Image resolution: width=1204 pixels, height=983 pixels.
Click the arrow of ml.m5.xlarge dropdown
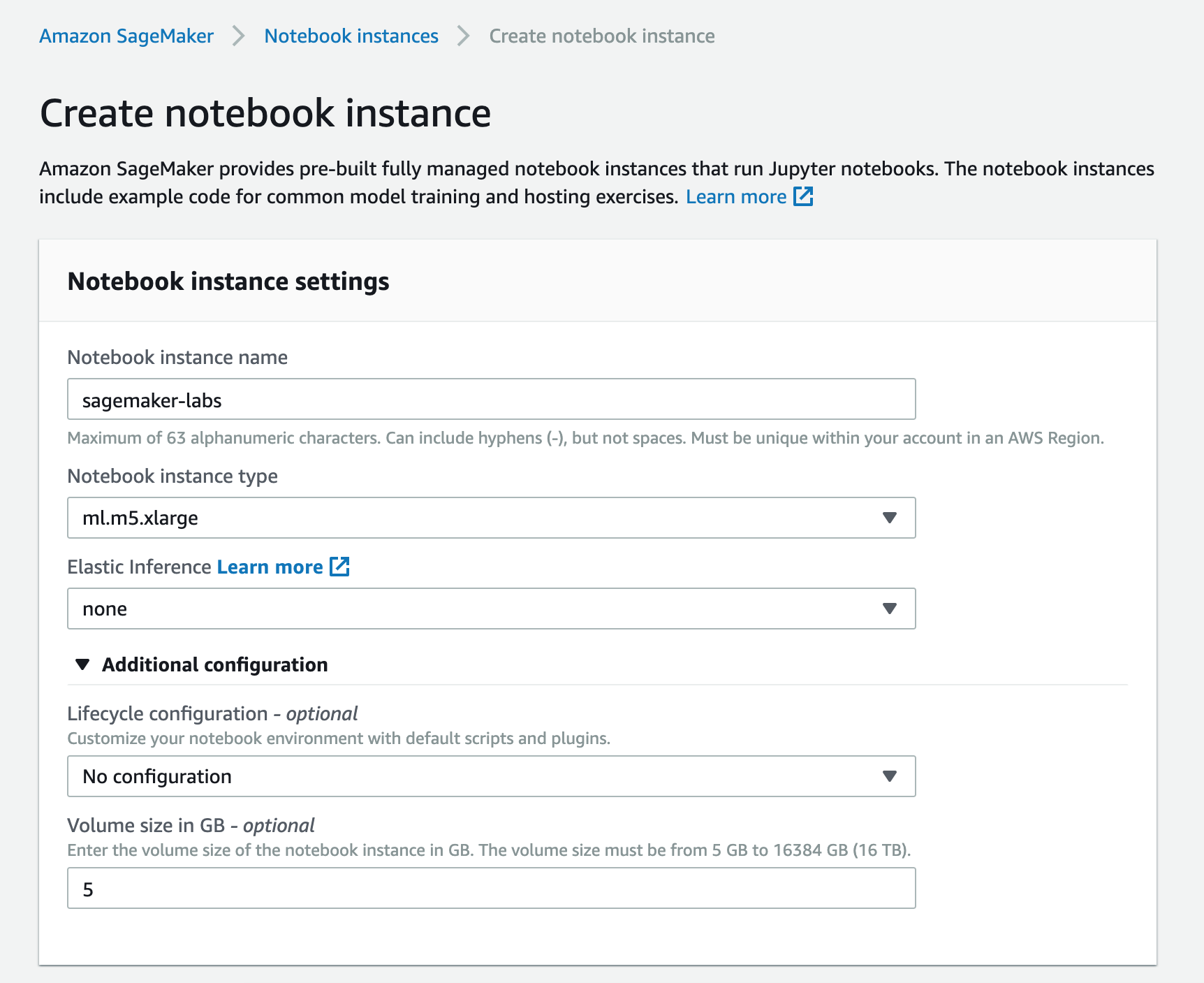pyautogui.click(x=889, y=518)
